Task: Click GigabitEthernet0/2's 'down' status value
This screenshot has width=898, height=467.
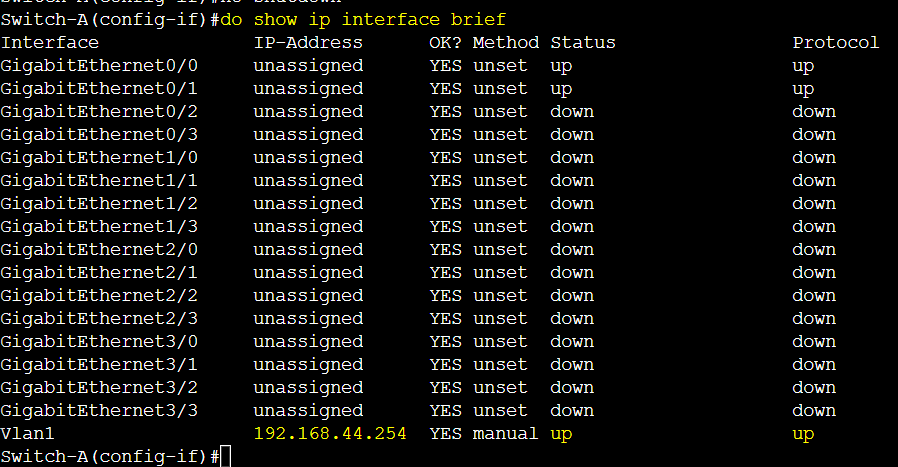Action: [572, 112]
